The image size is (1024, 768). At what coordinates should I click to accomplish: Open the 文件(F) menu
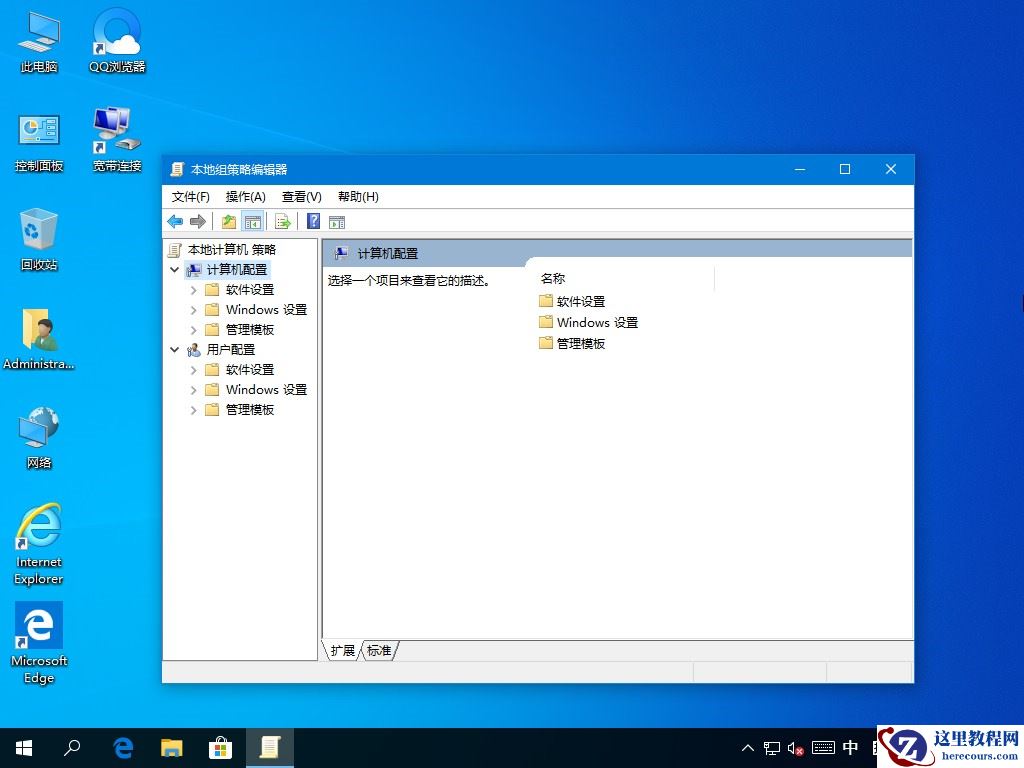point(191,196)
